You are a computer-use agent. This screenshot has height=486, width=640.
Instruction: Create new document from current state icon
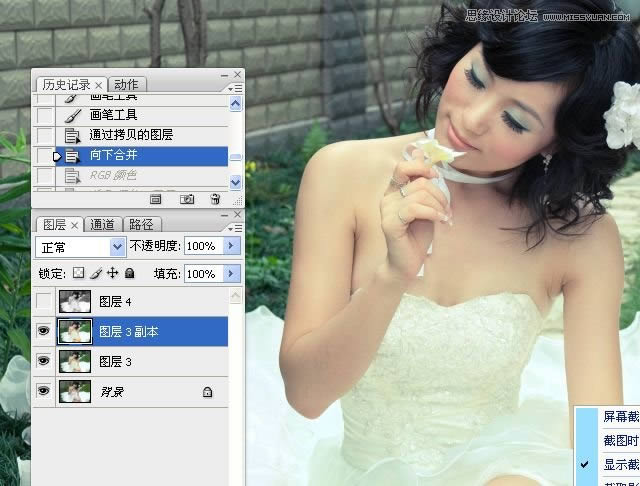(156, 199)
